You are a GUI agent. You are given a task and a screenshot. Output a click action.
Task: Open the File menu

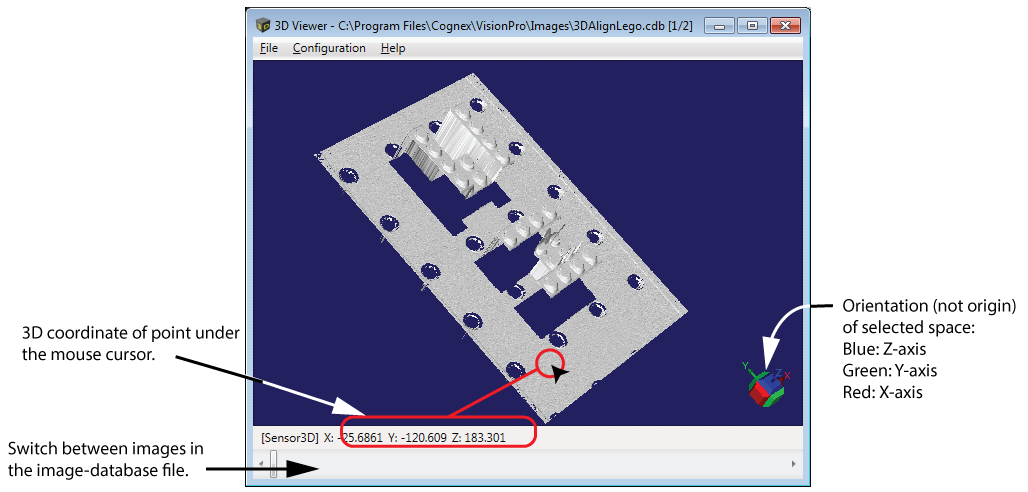point(269,48)
